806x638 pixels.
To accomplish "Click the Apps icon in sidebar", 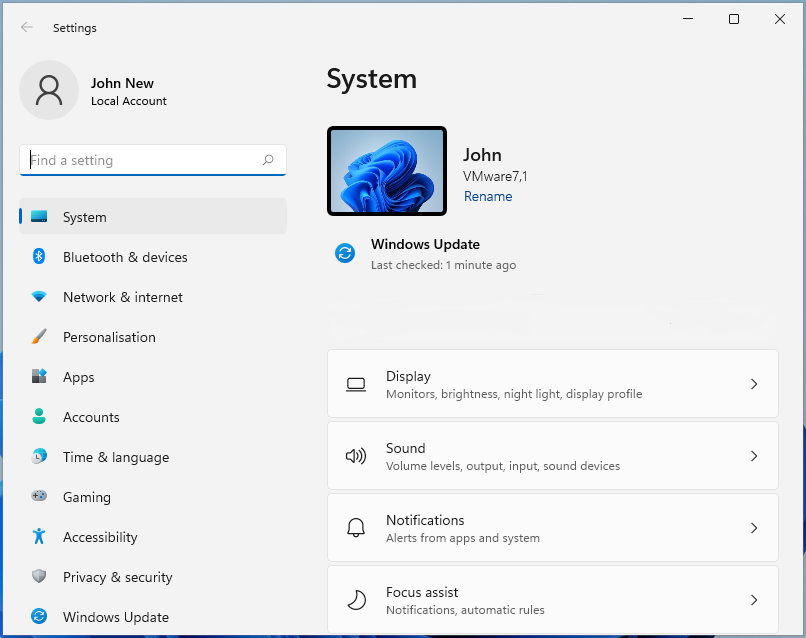I will pyautogui.click(x=39, y=376).
